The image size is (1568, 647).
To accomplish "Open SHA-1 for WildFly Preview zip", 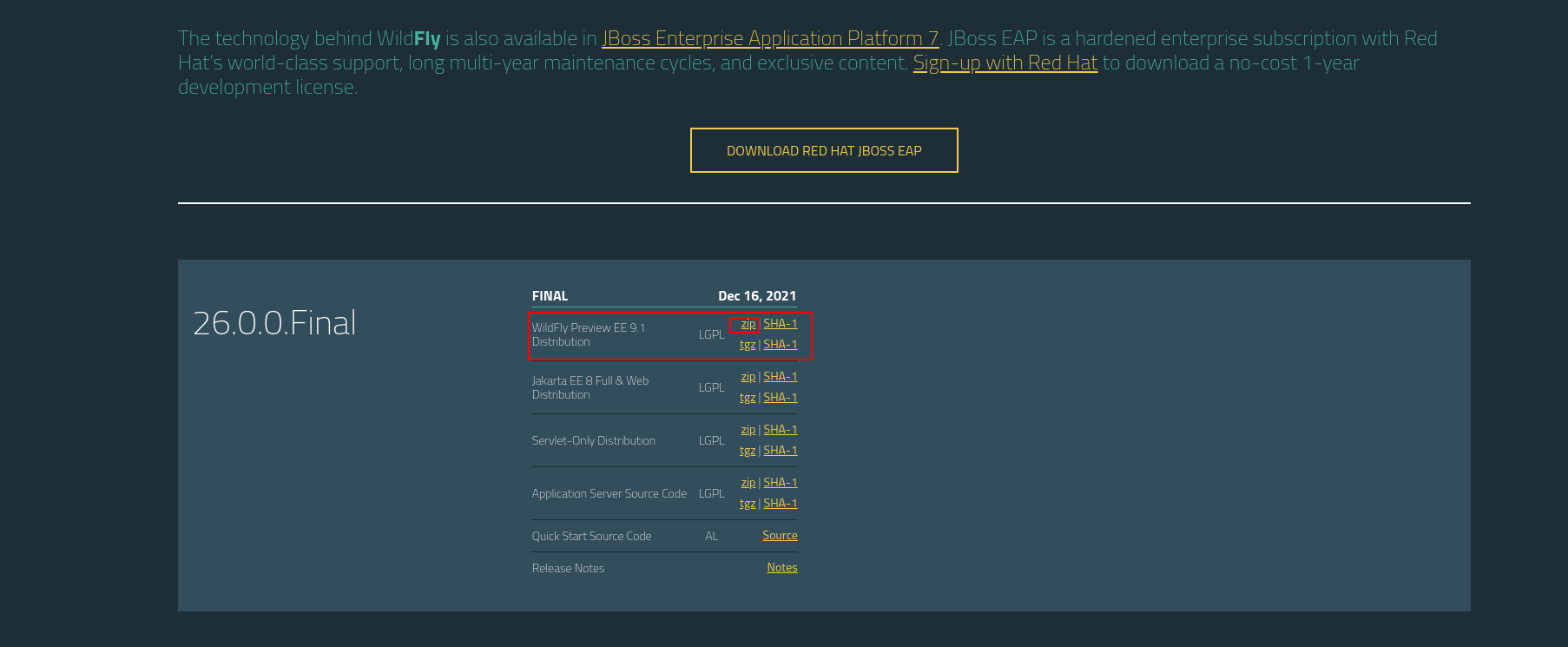I will pos(781,324).
